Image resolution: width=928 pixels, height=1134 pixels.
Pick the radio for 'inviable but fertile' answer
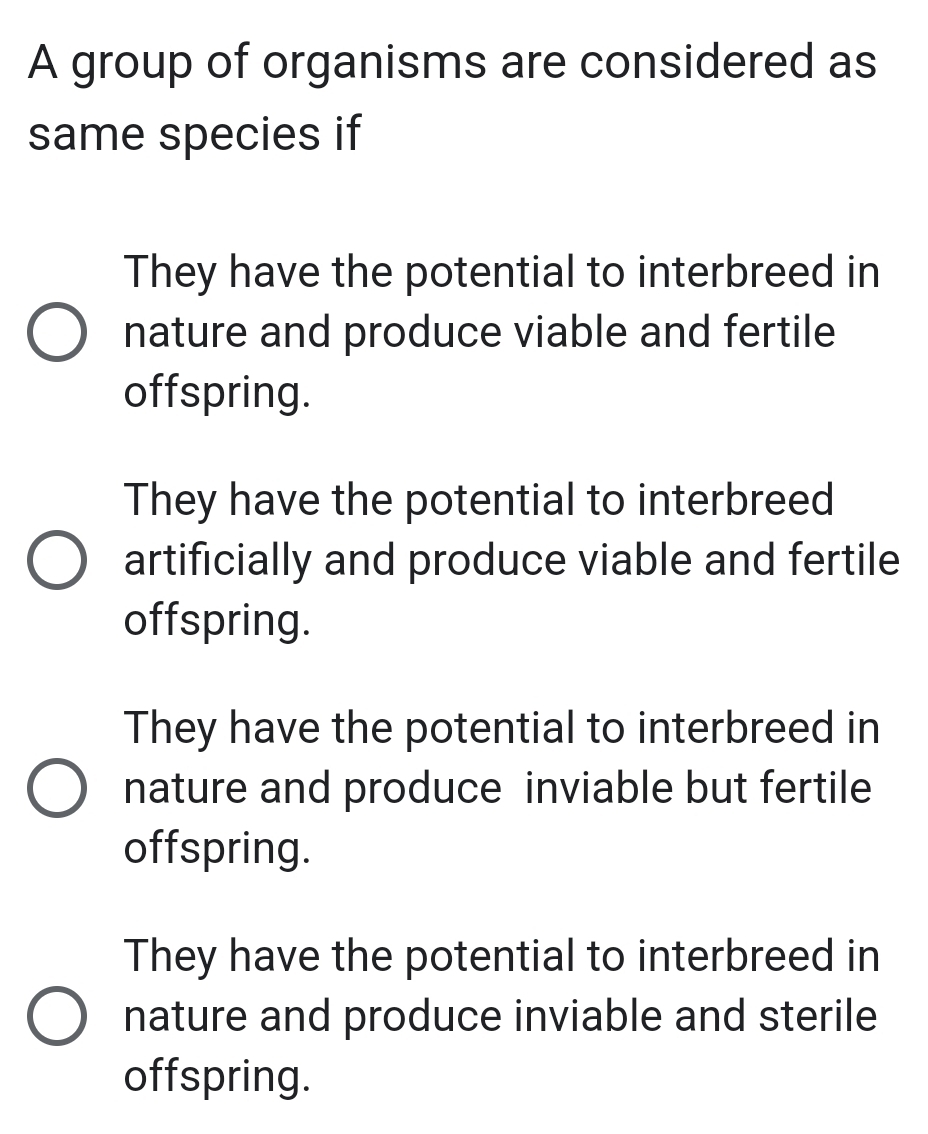55,788
